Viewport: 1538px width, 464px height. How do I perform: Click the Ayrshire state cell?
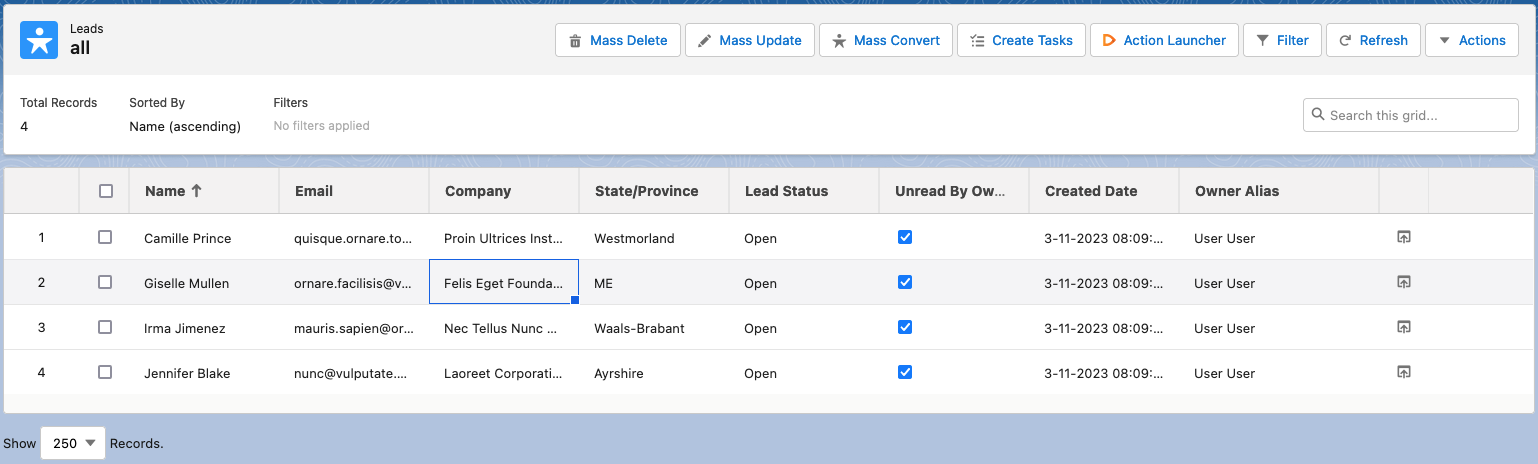[654, 373]
